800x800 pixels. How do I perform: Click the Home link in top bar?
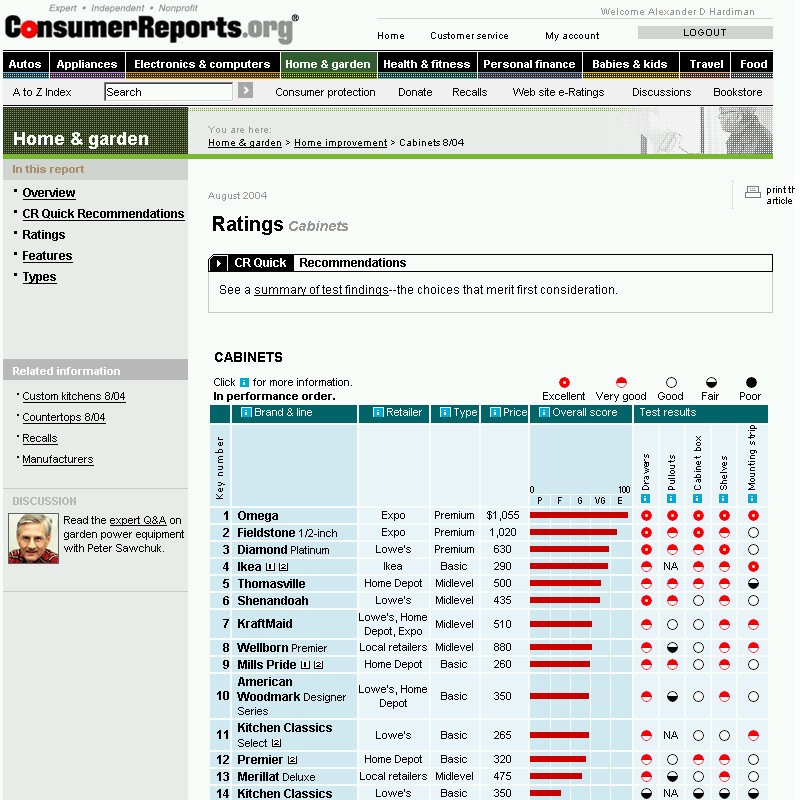[x=391, y=36]
